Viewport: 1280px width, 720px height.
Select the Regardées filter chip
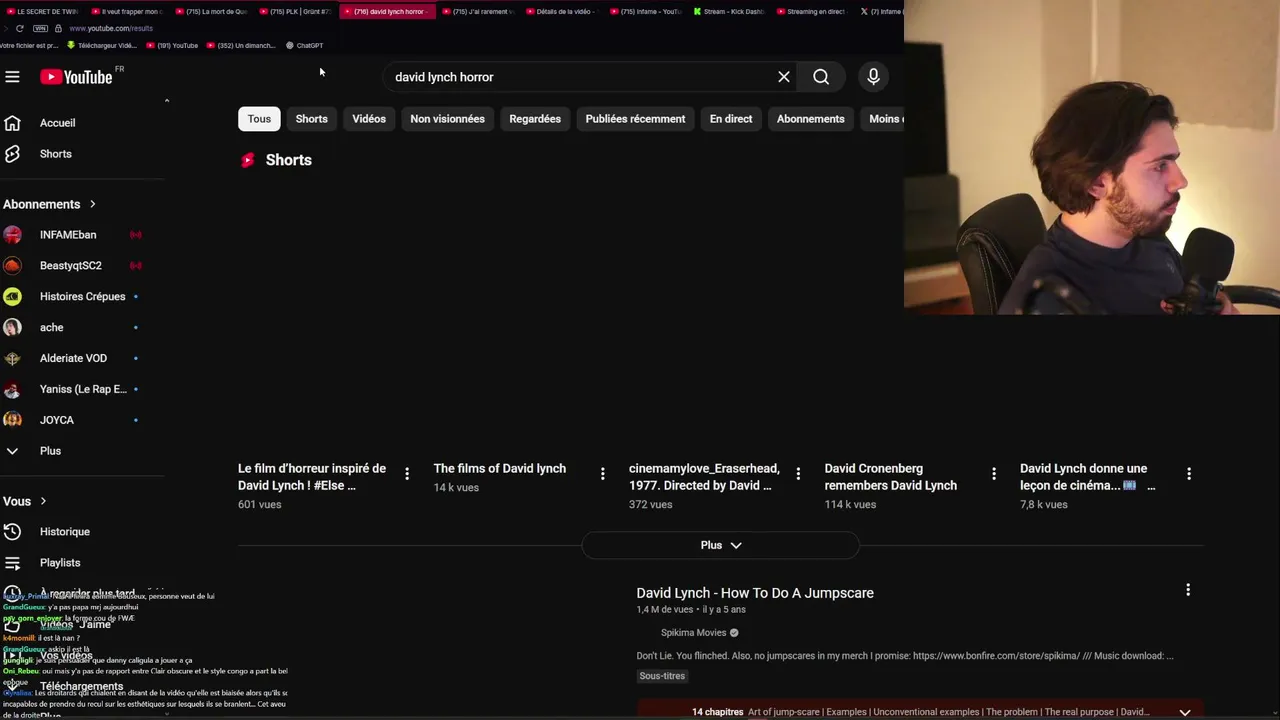tap(535, 119)
